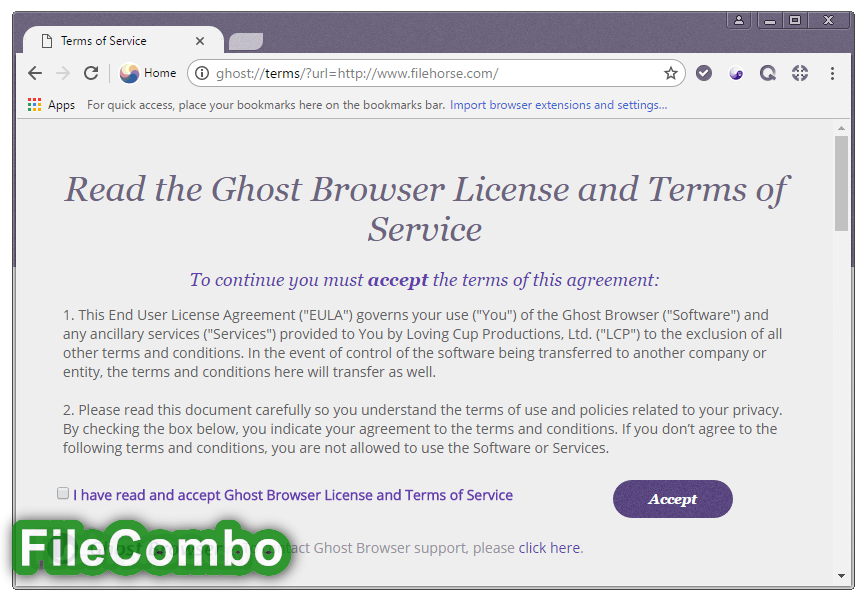Open the three-dot browser menu

(x=832, y=73)
